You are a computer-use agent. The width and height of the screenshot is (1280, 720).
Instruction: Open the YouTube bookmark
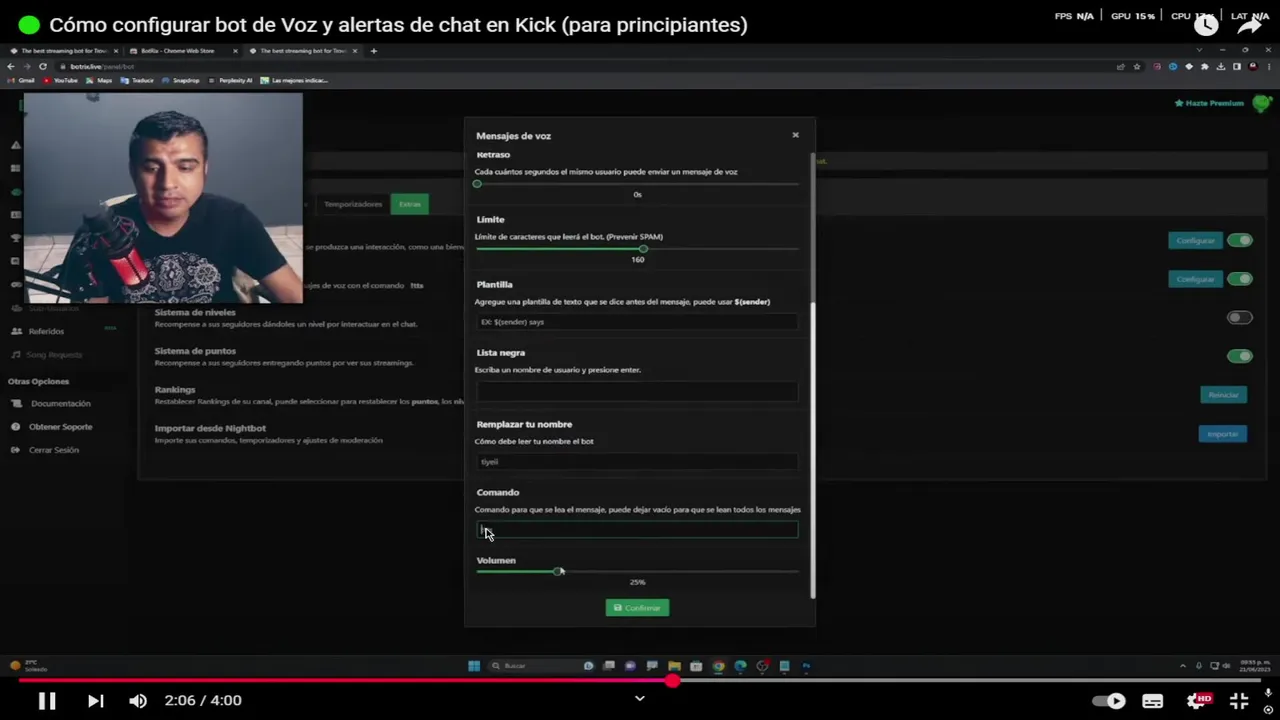point(62,80)
